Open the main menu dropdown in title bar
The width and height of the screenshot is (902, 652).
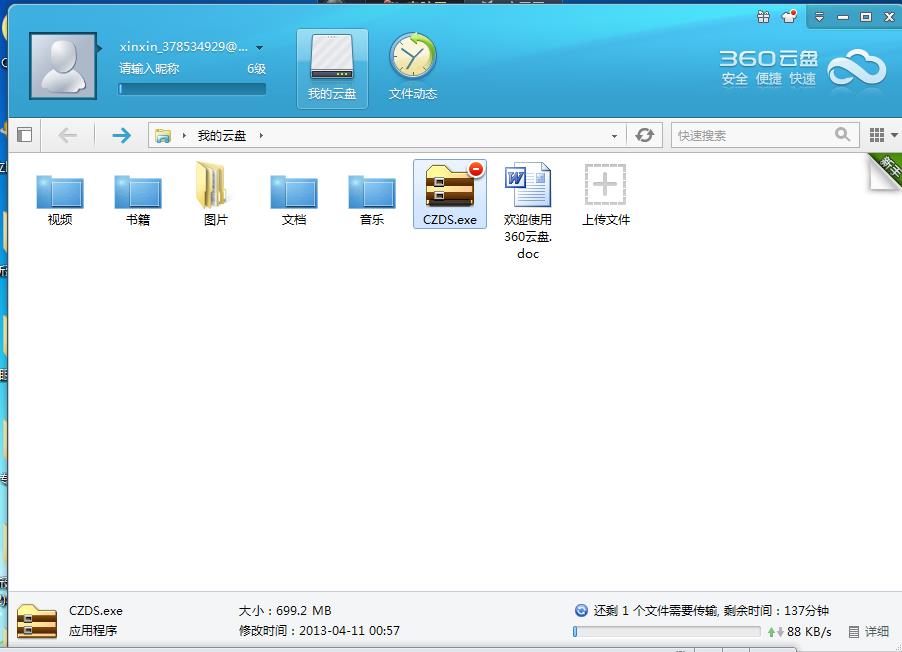tap(819, 17)
